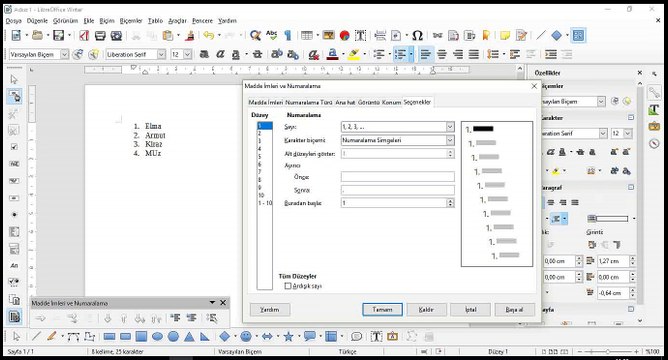668x360 pixels.
Task: Click the Başa al button
Action: (x=515, y=310)
